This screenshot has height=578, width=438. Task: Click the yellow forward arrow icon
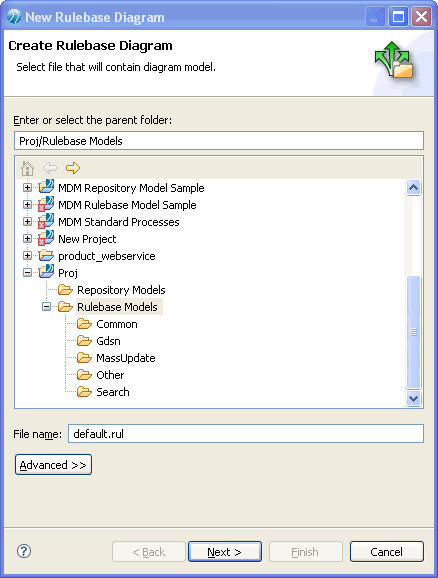point(73,168)
